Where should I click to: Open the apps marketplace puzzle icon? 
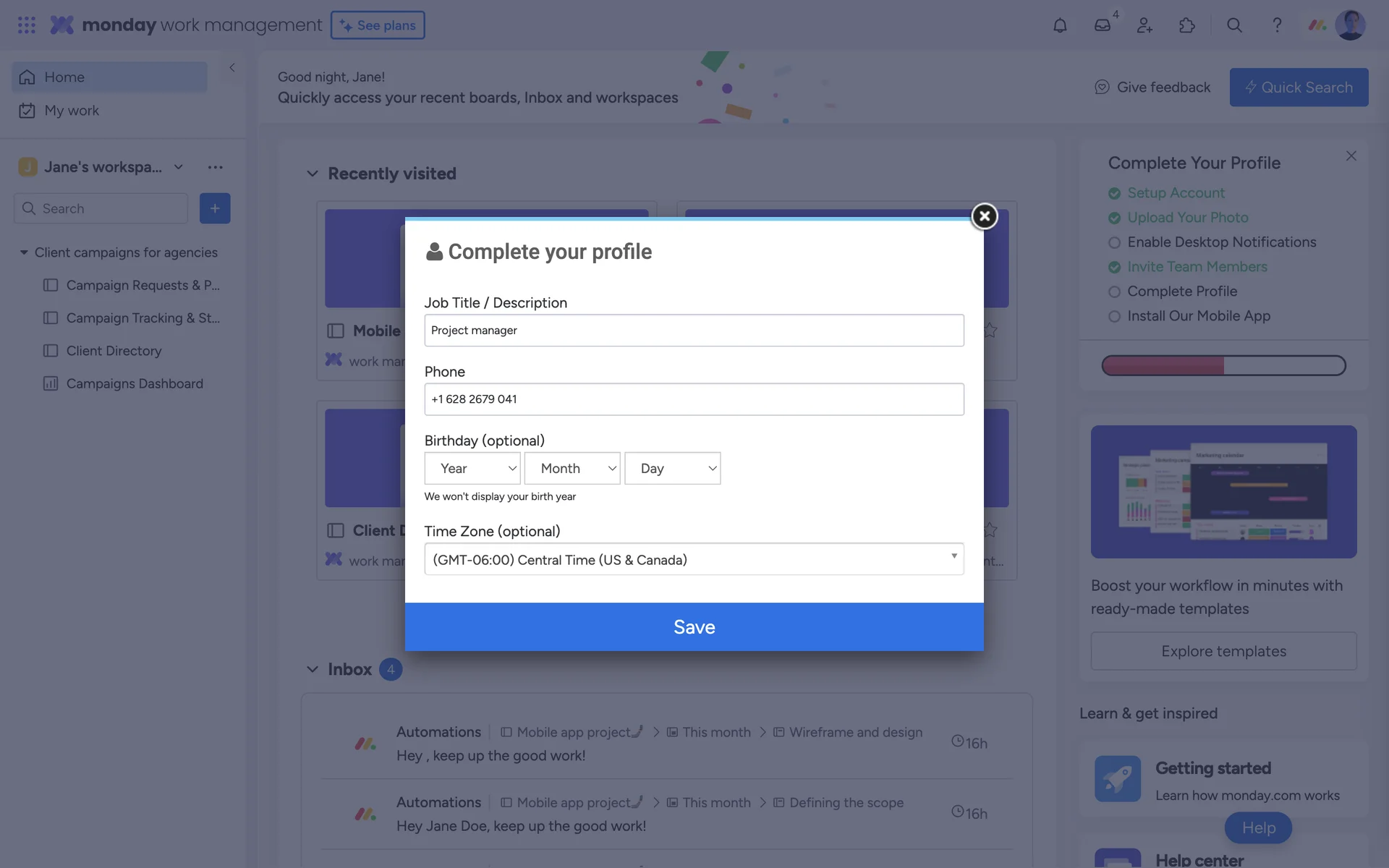coord(1186,25)
